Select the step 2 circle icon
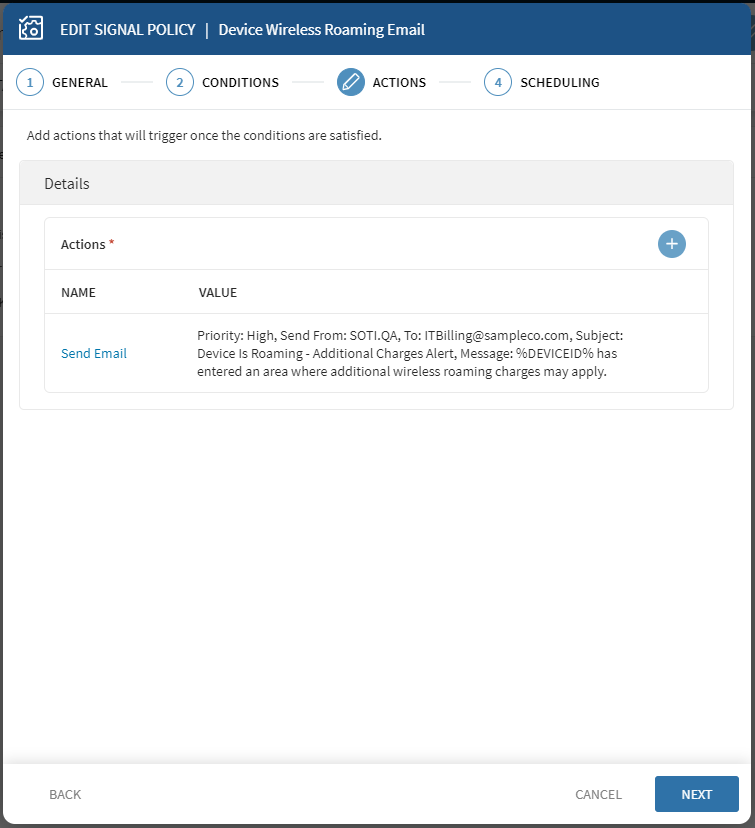This screenshot has height=828, width=755. pyautogui.click(x=180, y=82)
